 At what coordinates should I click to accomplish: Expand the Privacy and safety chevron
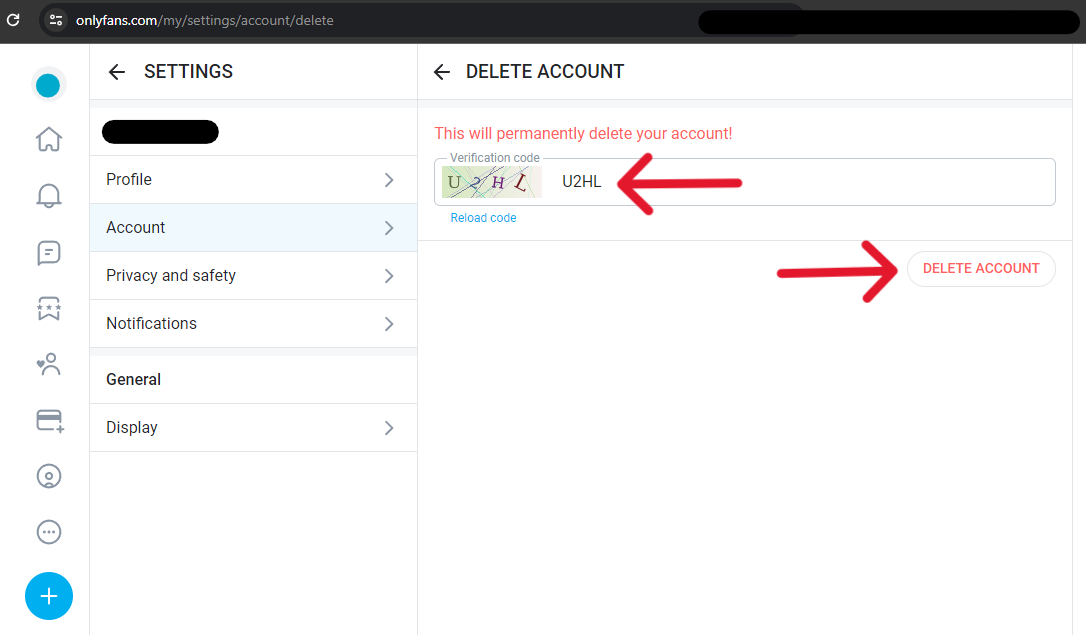click(x=389, y=276)
